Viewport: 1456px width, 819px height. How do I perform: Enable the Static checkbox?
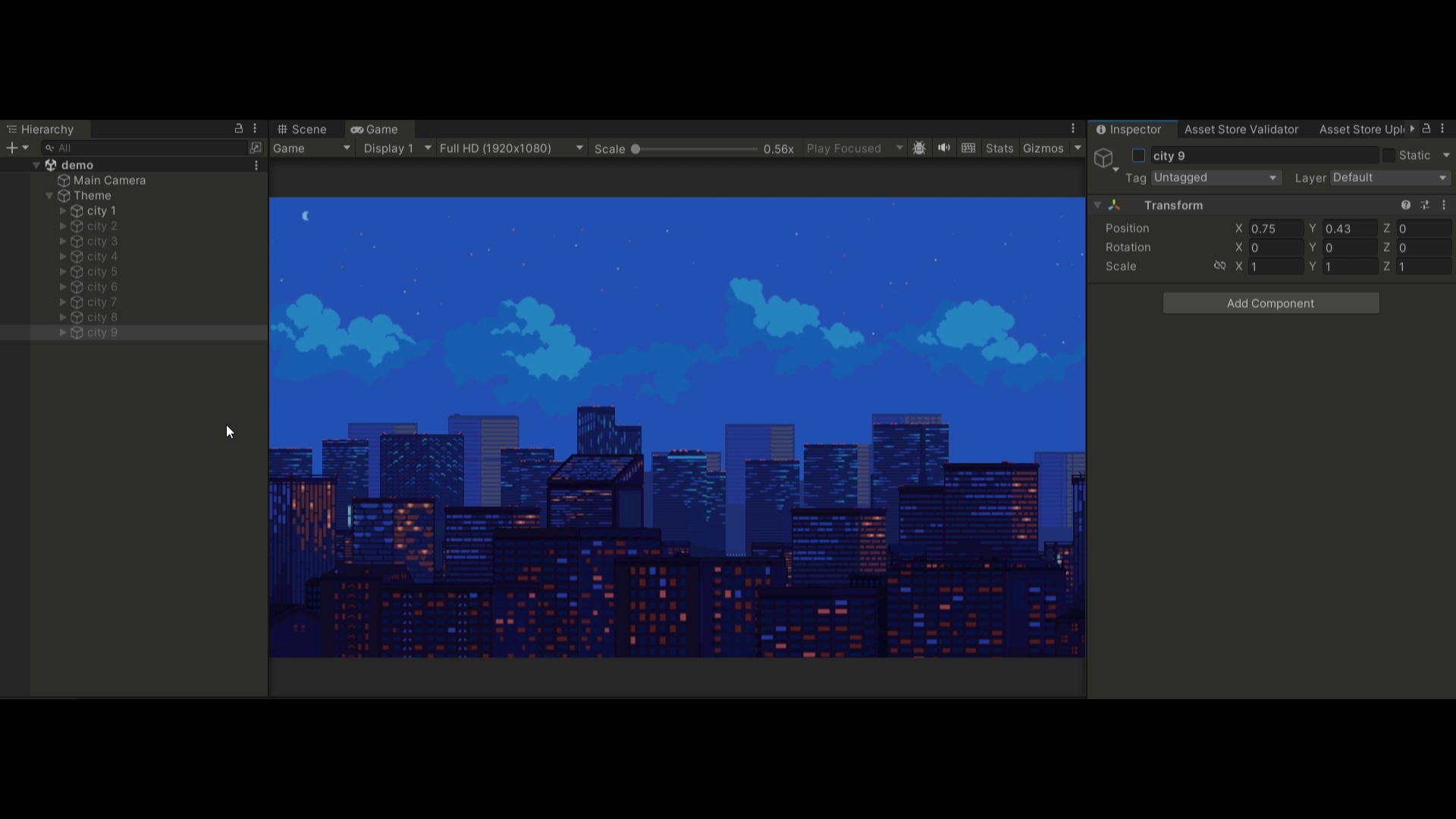tap(1389, 155)
